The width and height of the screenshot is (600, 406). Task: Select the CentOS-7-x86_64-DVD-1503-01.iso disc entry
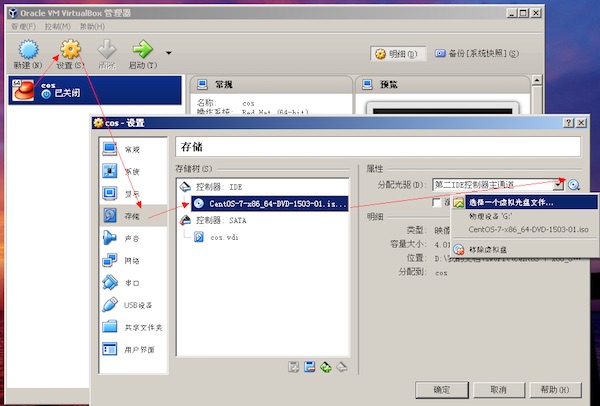(x=270, y=204)
